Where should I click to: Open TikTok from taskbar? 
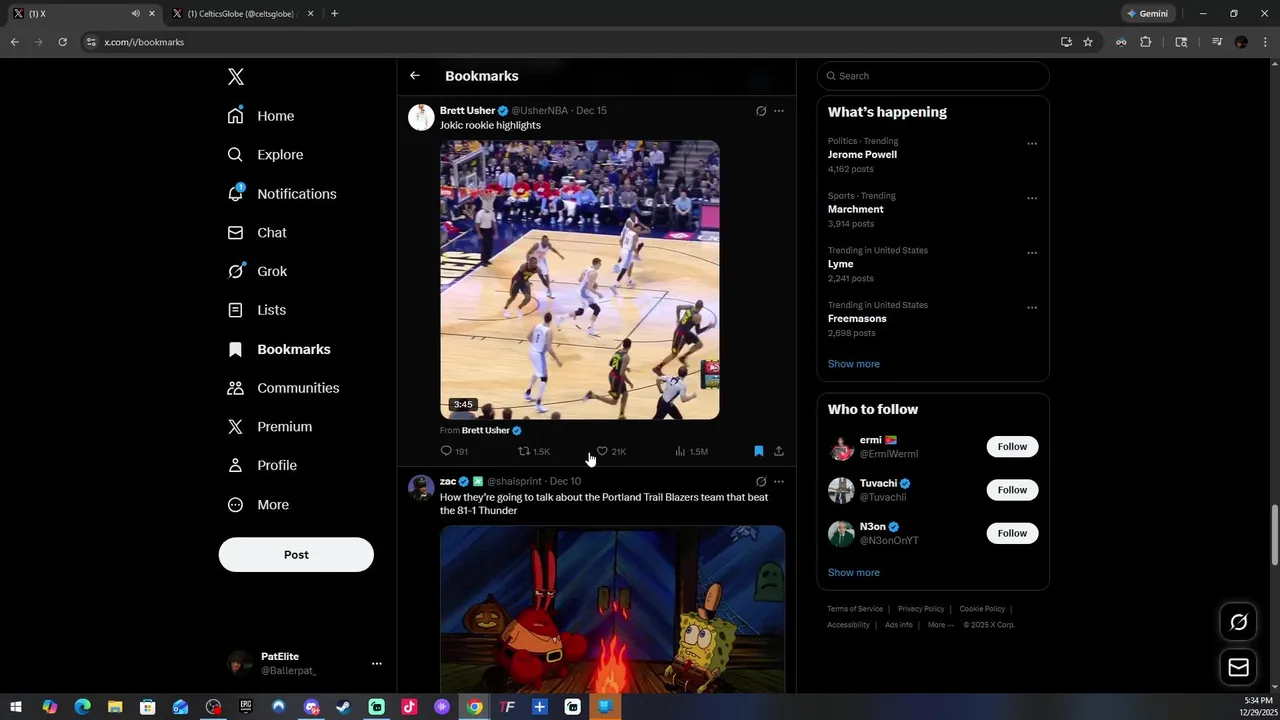[x=409, y=707]
